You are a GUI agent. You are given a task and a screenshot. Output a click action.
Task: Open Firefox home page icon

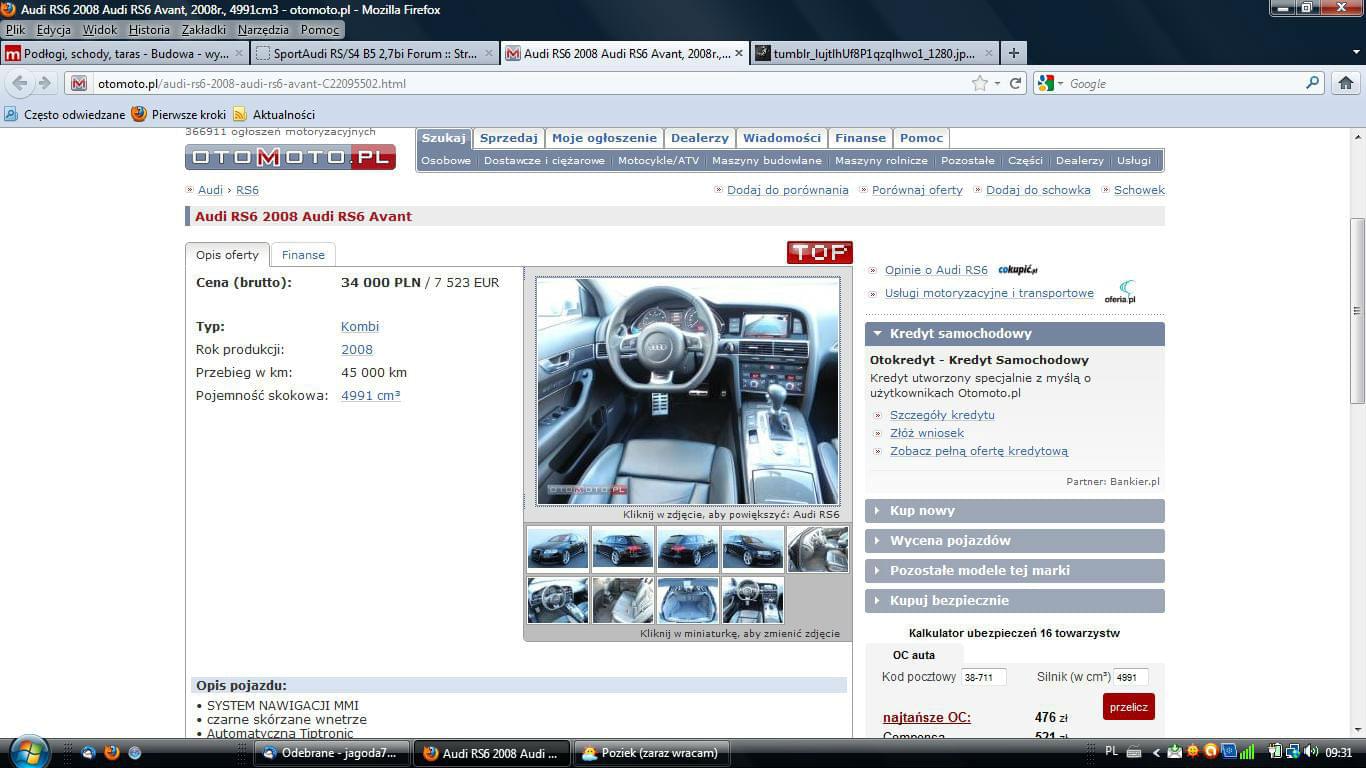coord(1346,84)
